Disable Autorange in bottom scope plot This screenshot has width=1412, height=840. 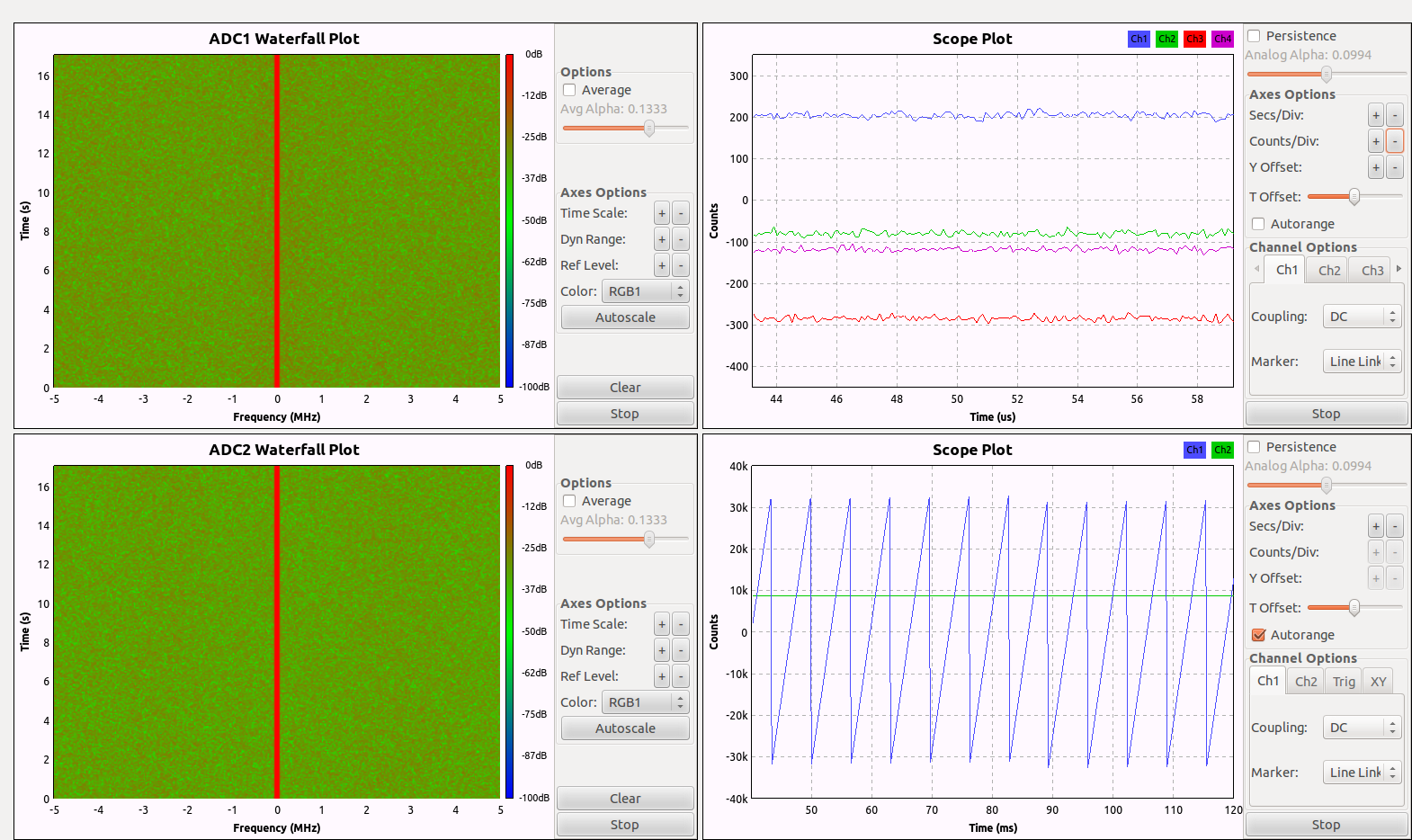[1258, 635]
